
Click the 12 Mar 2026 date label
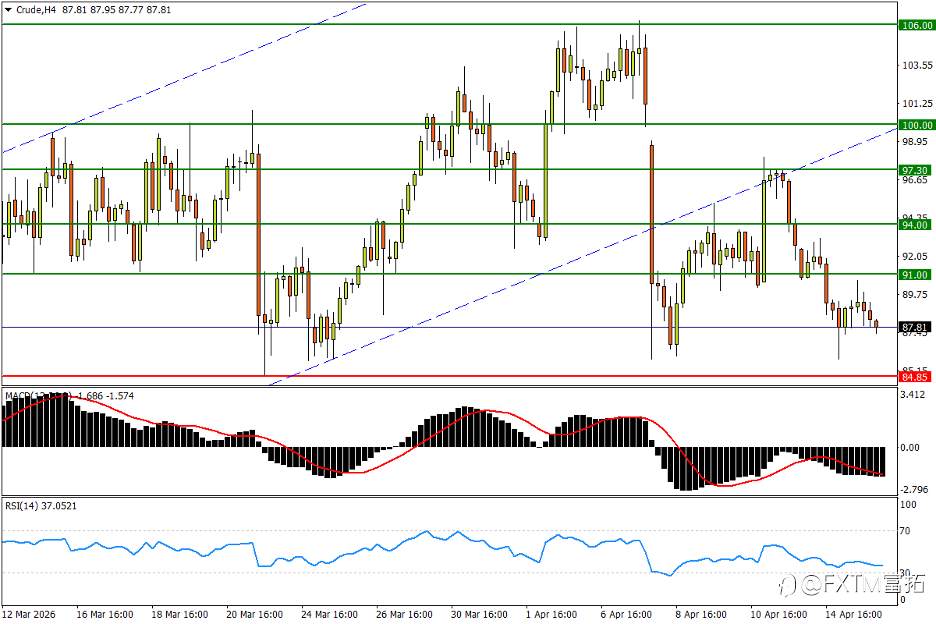tap(29, 614)
